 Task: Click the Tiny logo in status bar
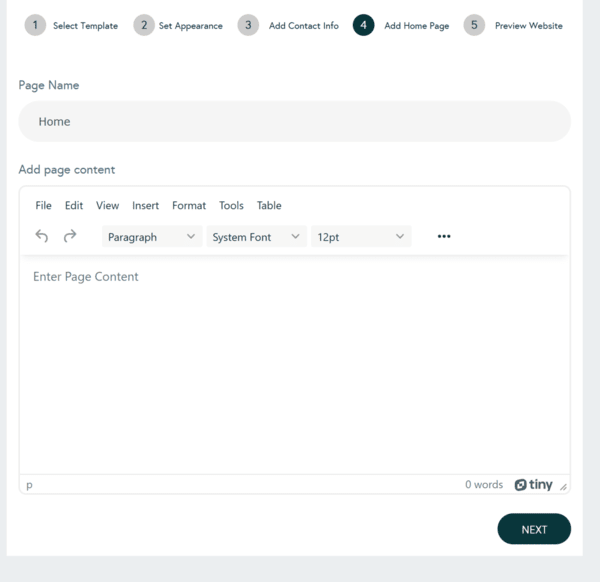(x=533, y=485)
